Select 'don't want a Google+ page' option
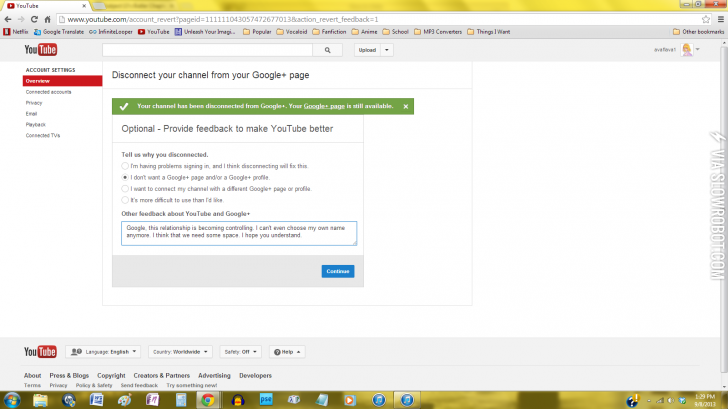728x409 pixels. coord(125,177)
